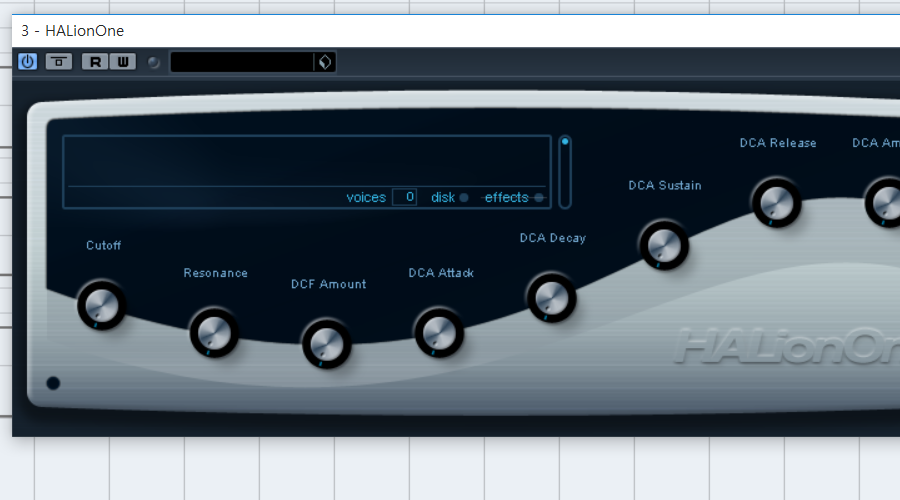900x500 pixels.
Task: Click the DCA Decay knob
Action: point(552,298)
